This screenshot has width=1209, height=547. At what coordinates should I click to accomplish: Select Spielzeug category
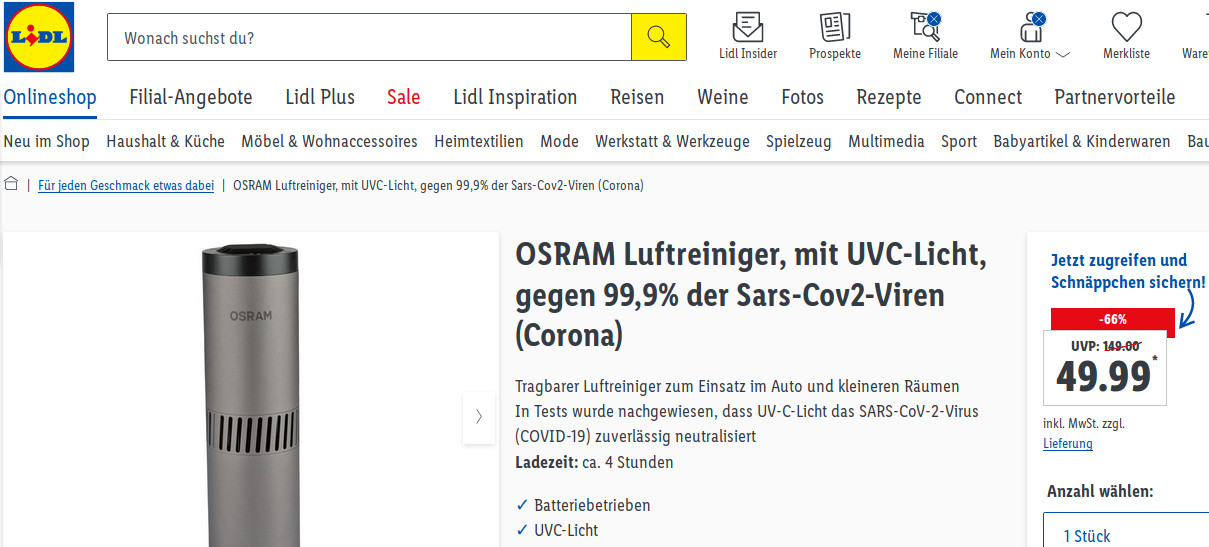[x=799, y=141]
